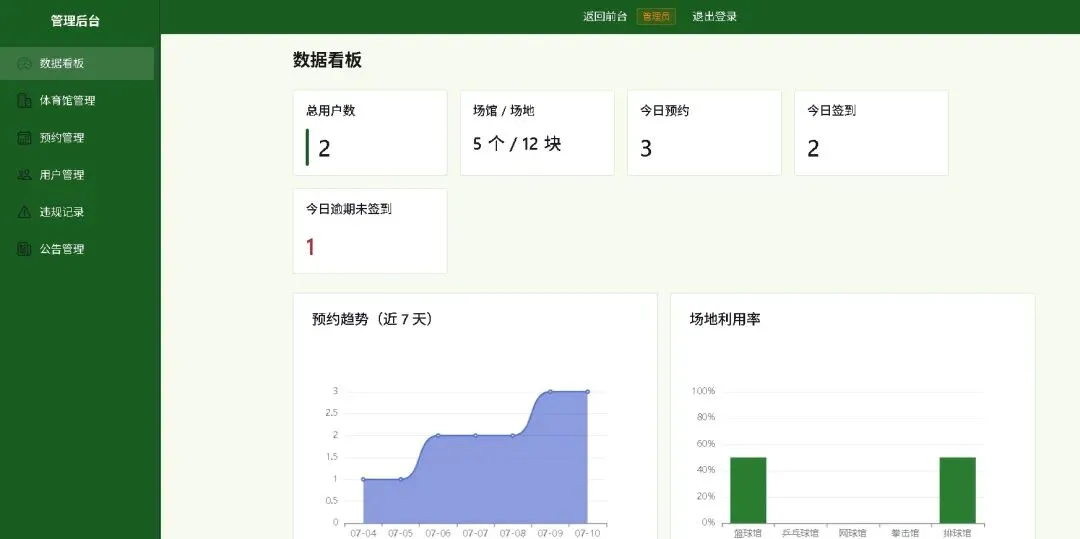Click the 07-04 data point on trend chart
Image resolution: width=1080 pixels, height=539 pixels.
click(364, 479)
